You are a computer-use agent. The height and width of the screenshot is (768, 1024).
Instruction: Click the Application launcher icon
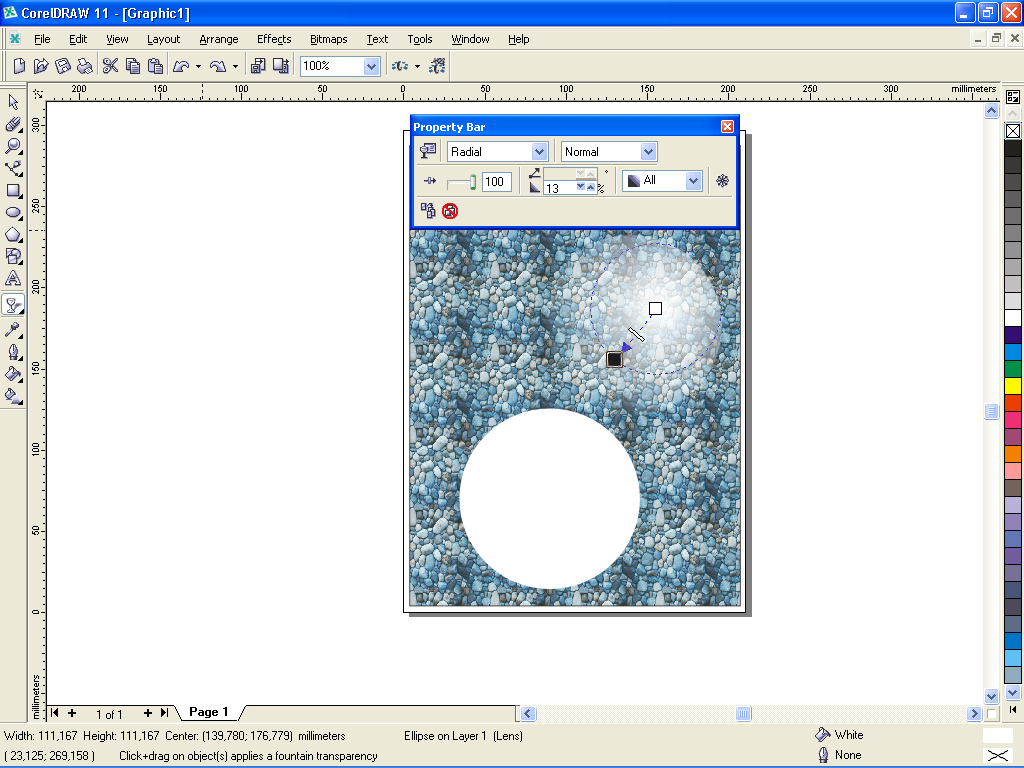click(400, 66)
